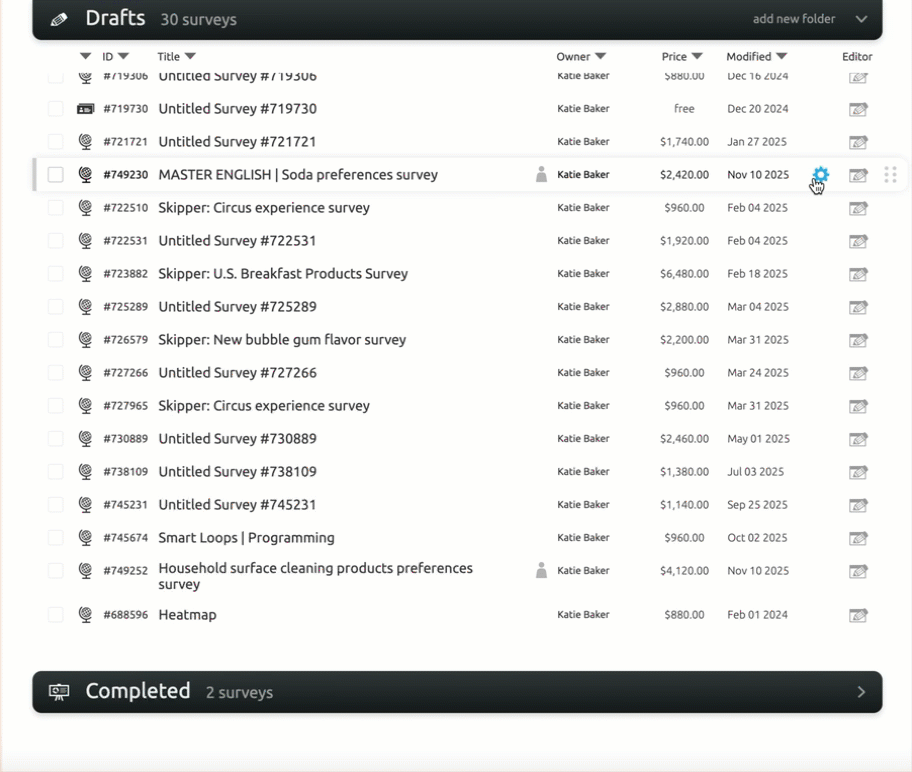The image size is (912, 772).
Task: Check the box next to Heatmap survey
Action: (x=56, y=615)
